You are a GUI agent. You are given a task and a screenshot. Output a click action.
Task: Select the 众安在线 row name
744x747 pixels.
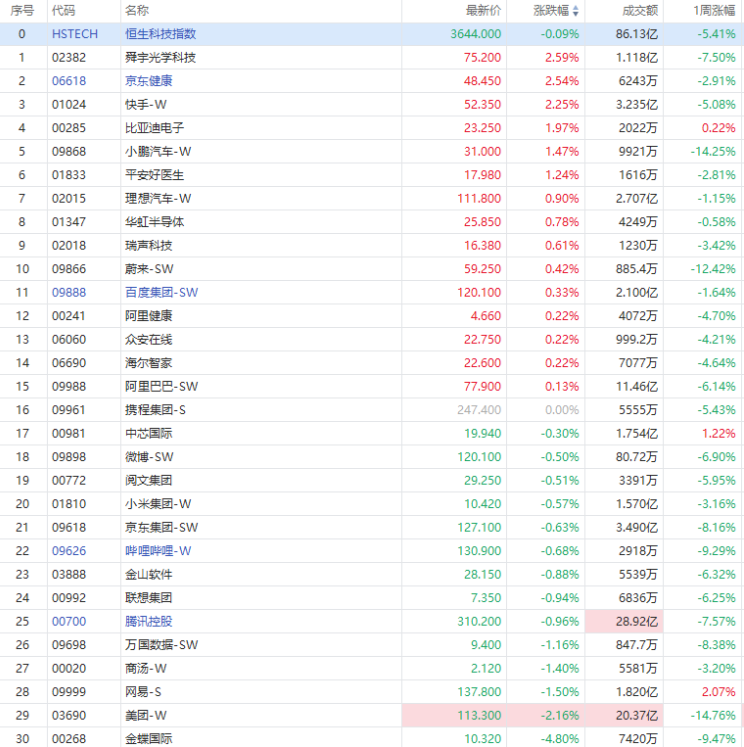[x=148, y=340]
